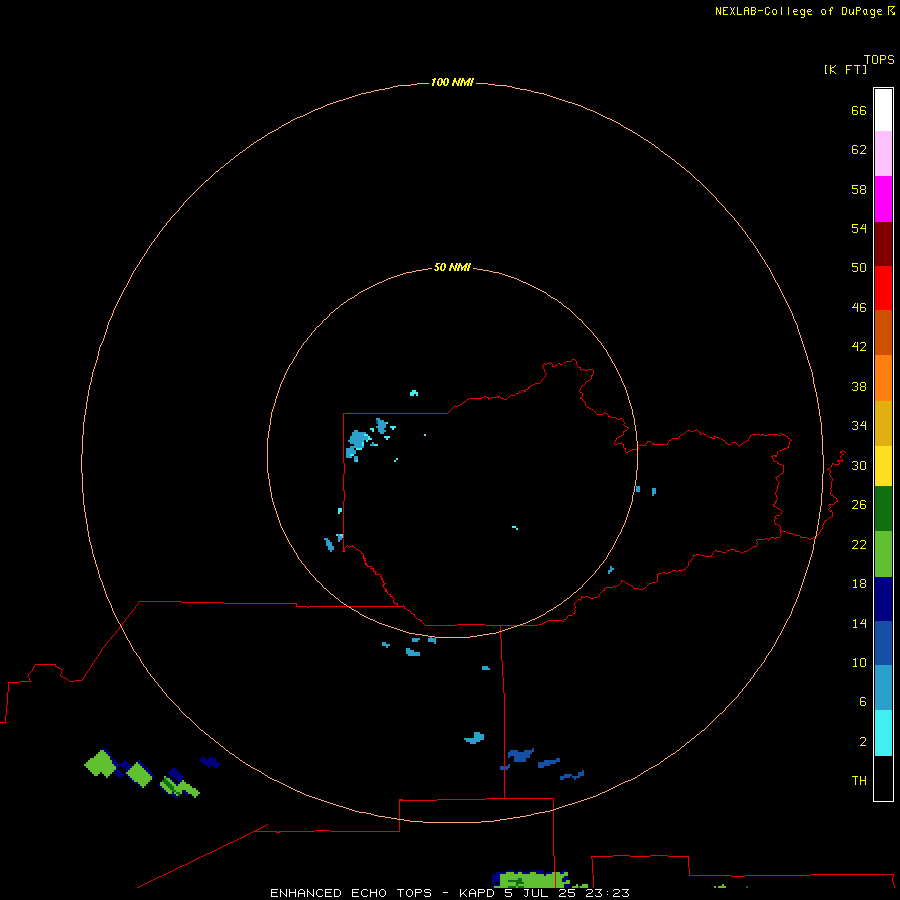Click the '10' legend value label
This screenshot has height=900, width=900.
(859, 663)
